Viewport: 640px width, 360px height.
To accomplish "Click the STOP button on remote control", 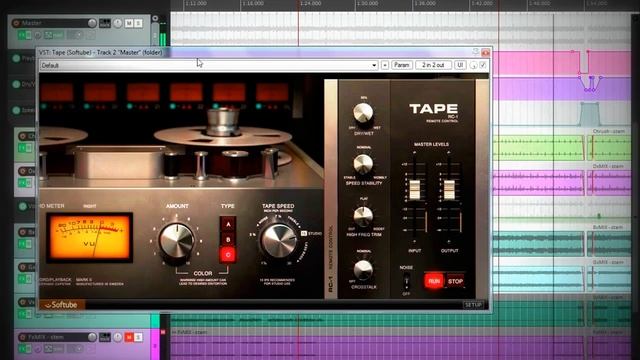I will click(x=455, y=281).
